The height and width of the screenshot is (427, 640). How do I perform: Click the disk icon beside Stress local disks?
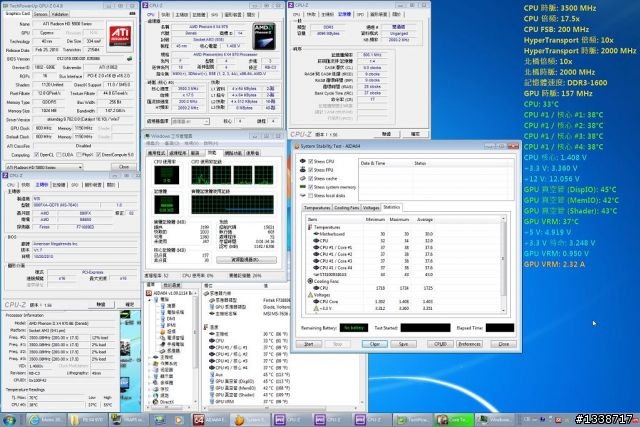pyautogui.click(x=303, y=196)
